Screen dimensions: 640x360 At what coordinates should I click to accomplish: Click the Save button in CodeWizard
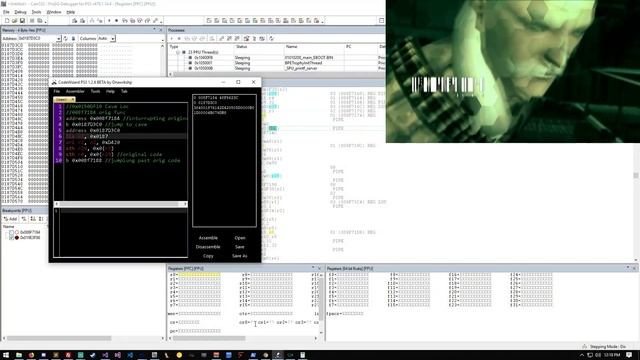click(x=240, y=247)
